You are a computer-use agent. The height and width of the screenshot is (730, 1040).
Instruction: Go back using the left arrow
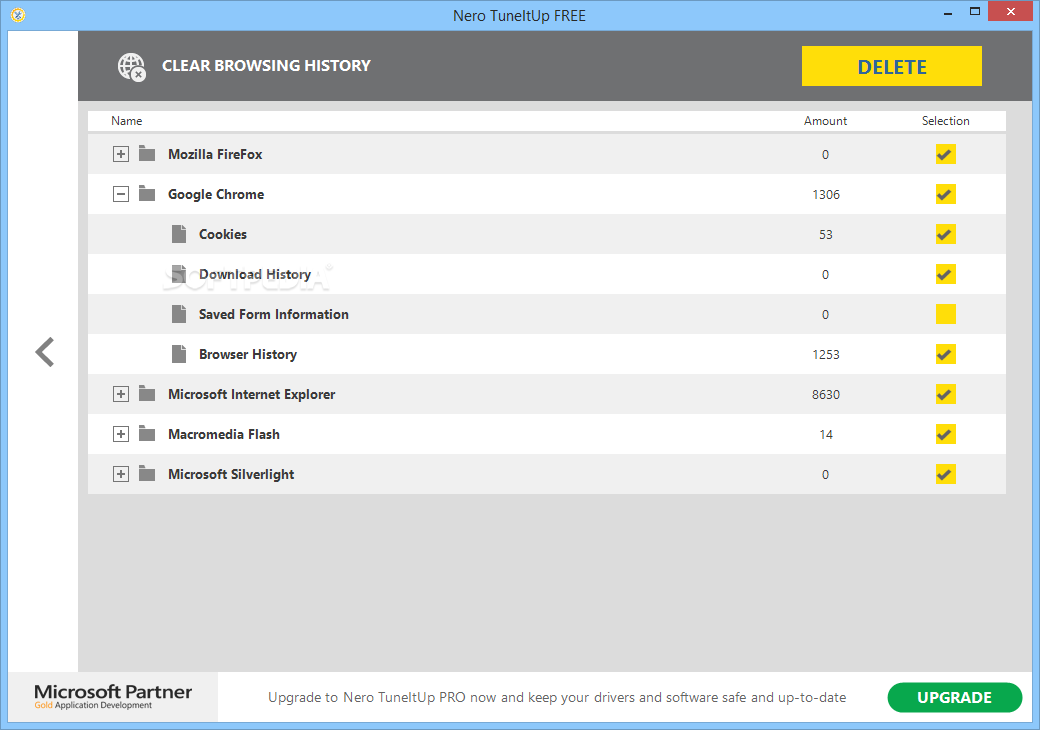tap(44, 352)
